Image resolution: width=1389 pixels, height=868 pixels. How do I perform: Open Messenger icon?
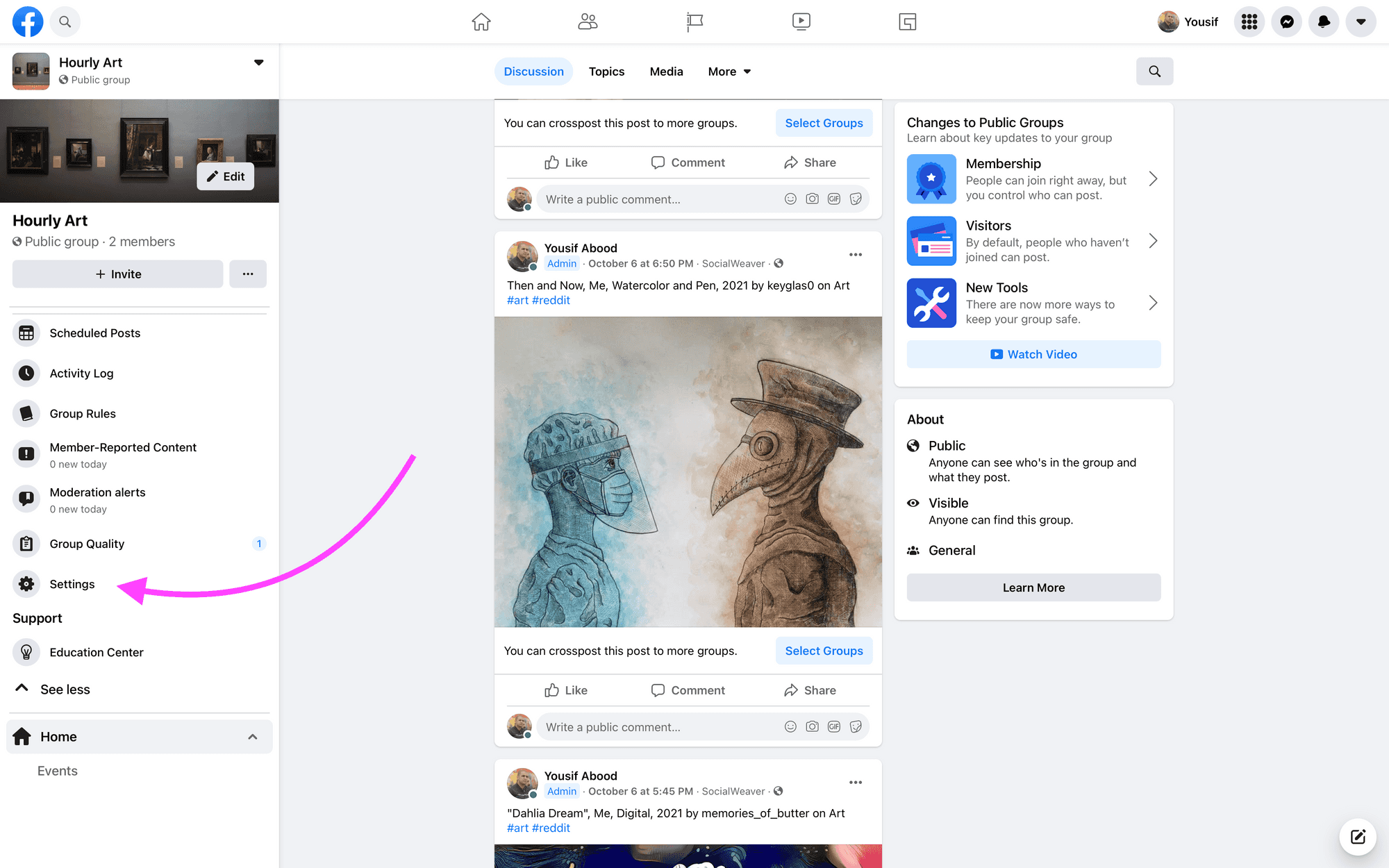point(1287,22)
